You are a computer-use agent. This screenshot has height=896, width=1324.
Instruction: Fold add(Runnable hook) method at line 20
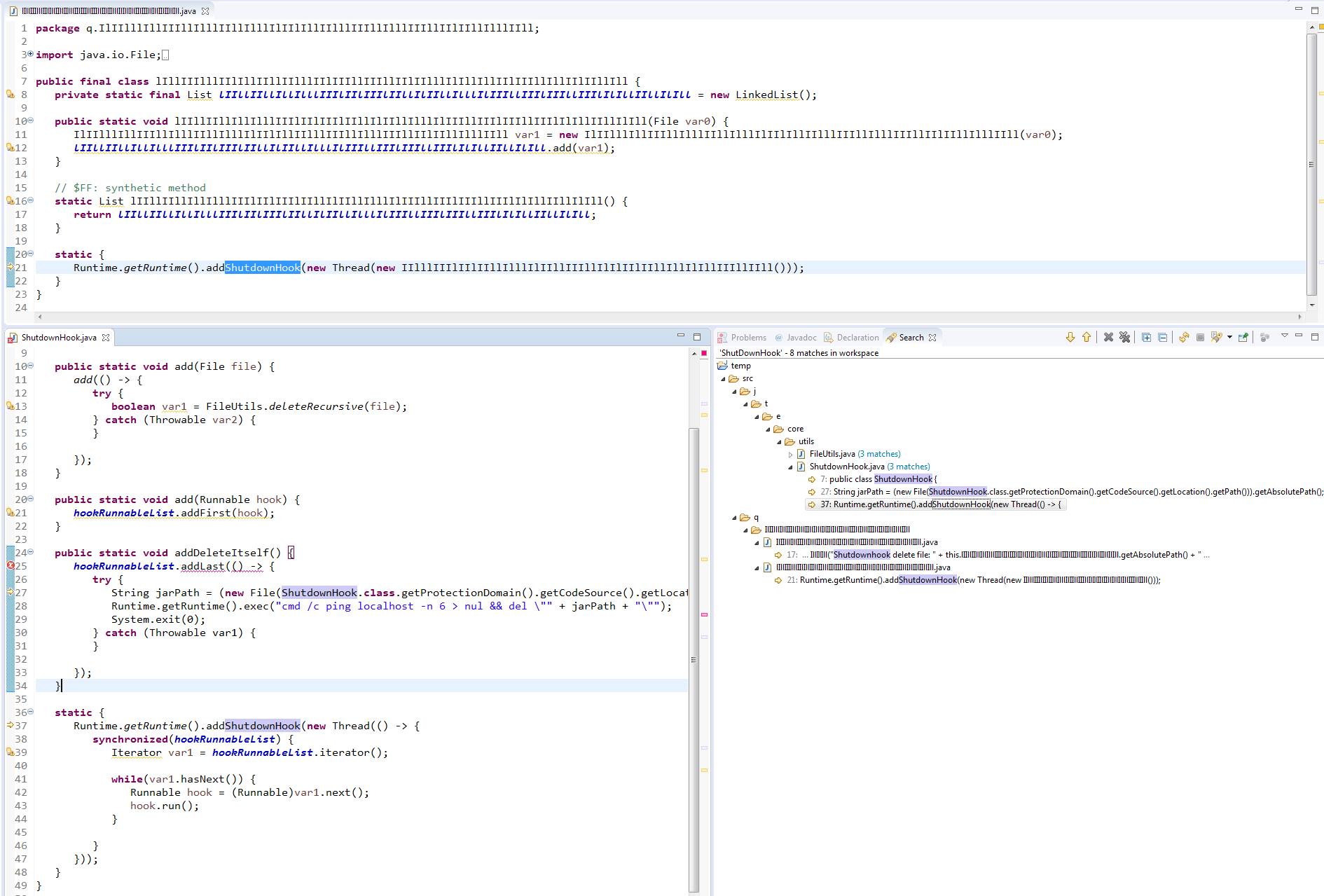click(x=30, y=499)
